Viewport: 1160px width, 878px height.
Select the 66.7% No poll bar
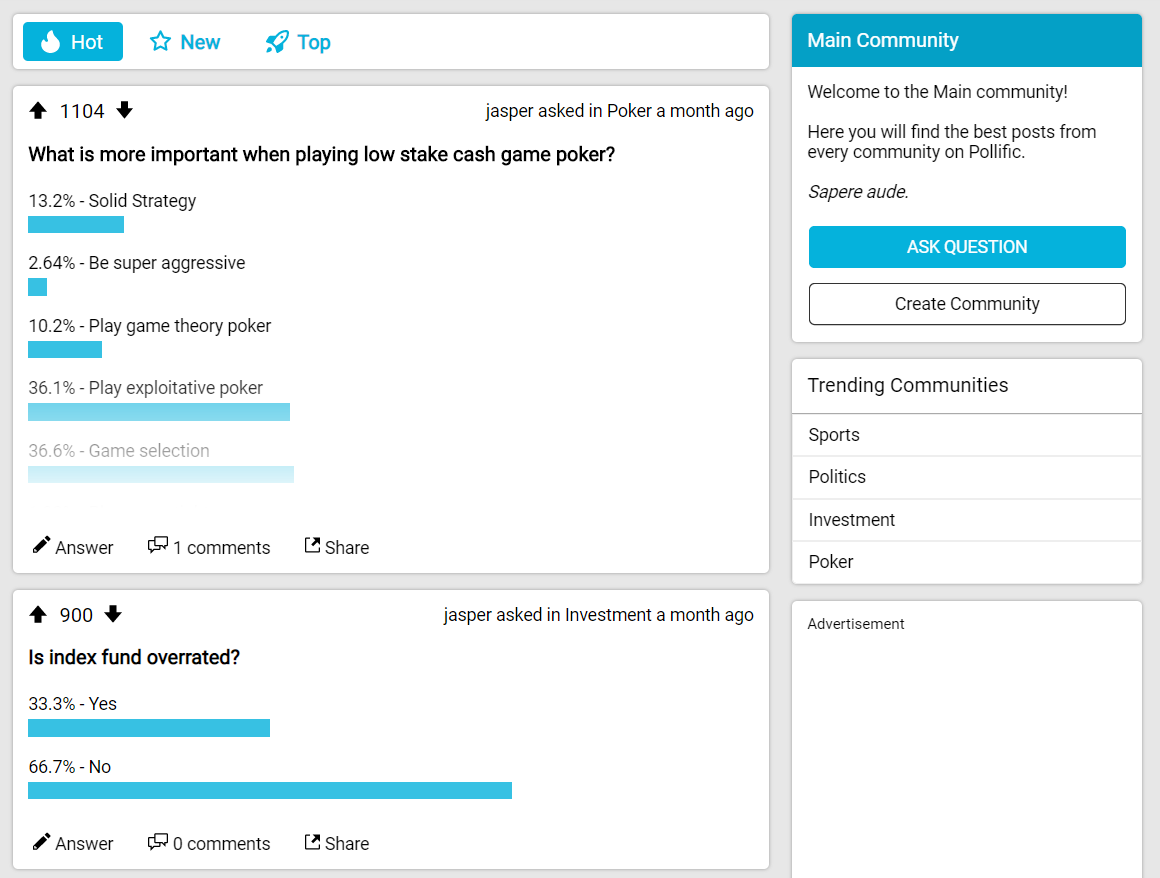click(270, 791)
